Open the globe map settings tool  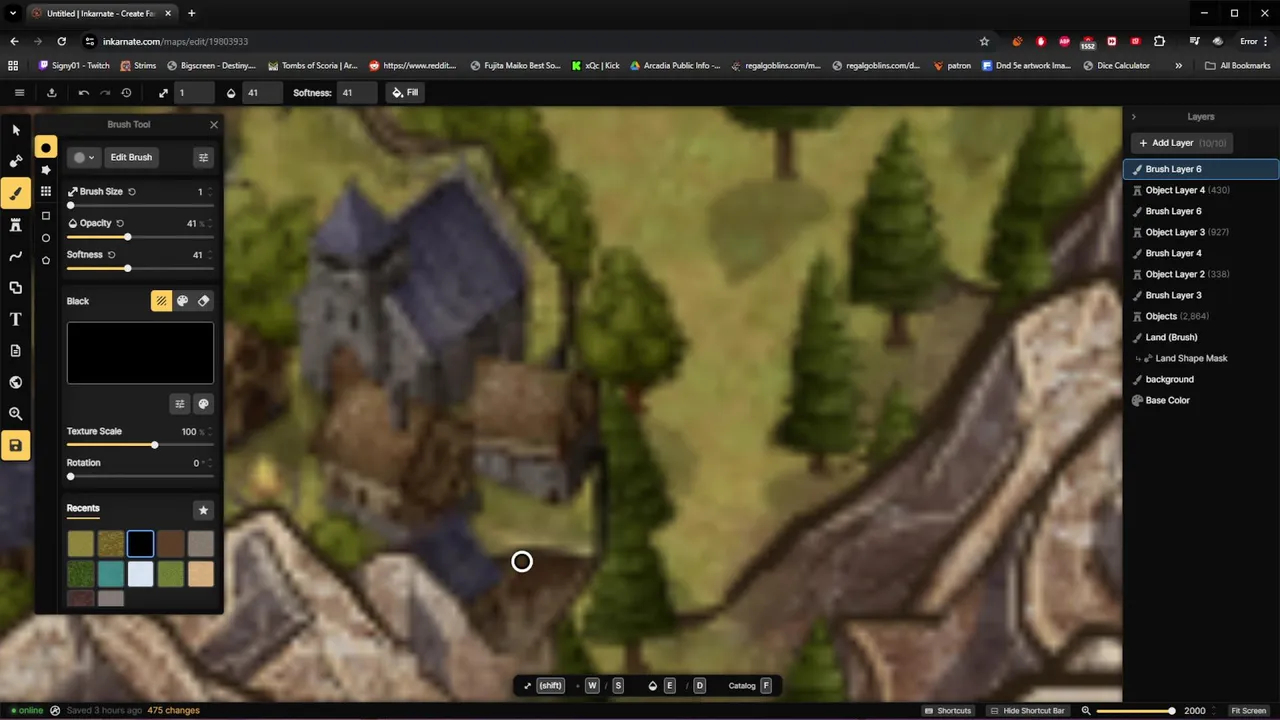coord(16,382)
